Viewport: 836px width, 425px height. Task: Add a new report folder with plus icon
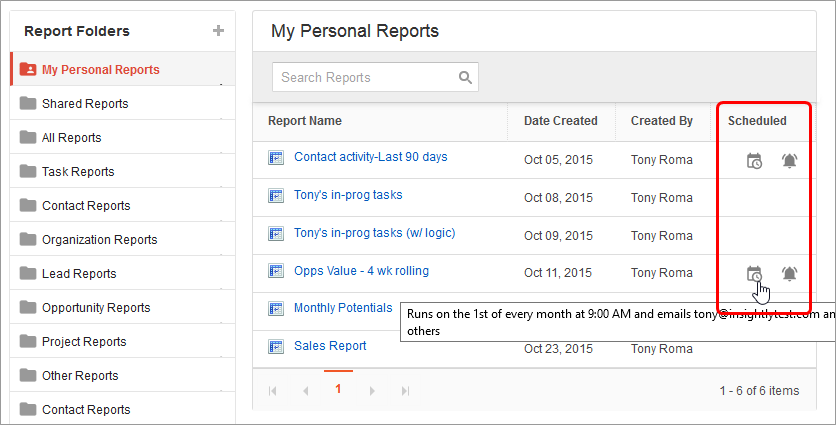point(218,30)
